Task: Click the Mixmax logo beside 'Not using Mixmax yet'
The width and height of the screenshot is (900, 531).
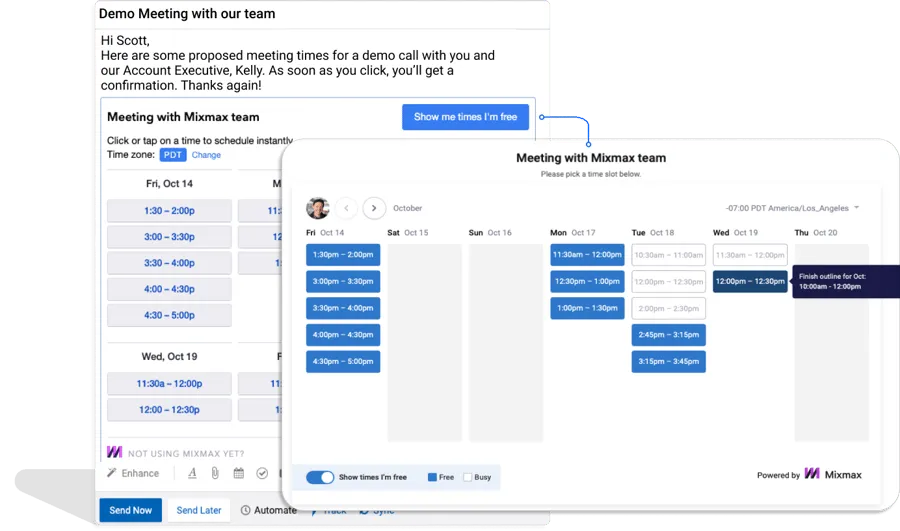Action: point(114,452)
